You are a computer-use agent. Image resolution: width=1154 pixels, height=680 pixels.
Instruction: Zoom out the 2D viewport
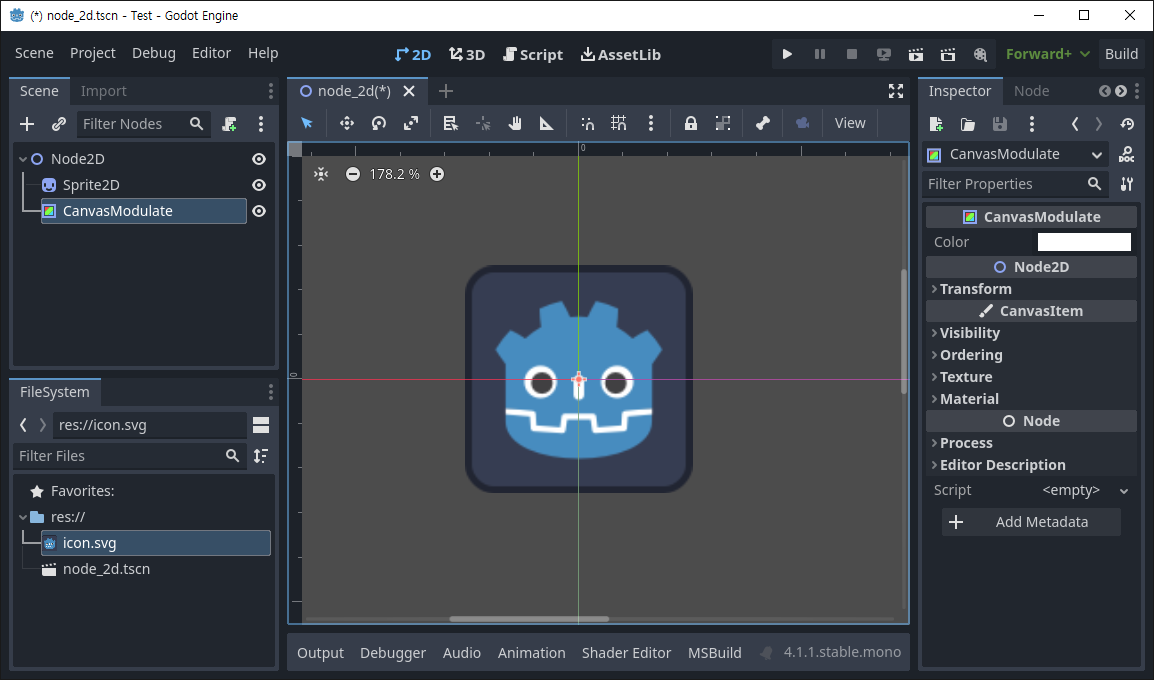point(353,174)
